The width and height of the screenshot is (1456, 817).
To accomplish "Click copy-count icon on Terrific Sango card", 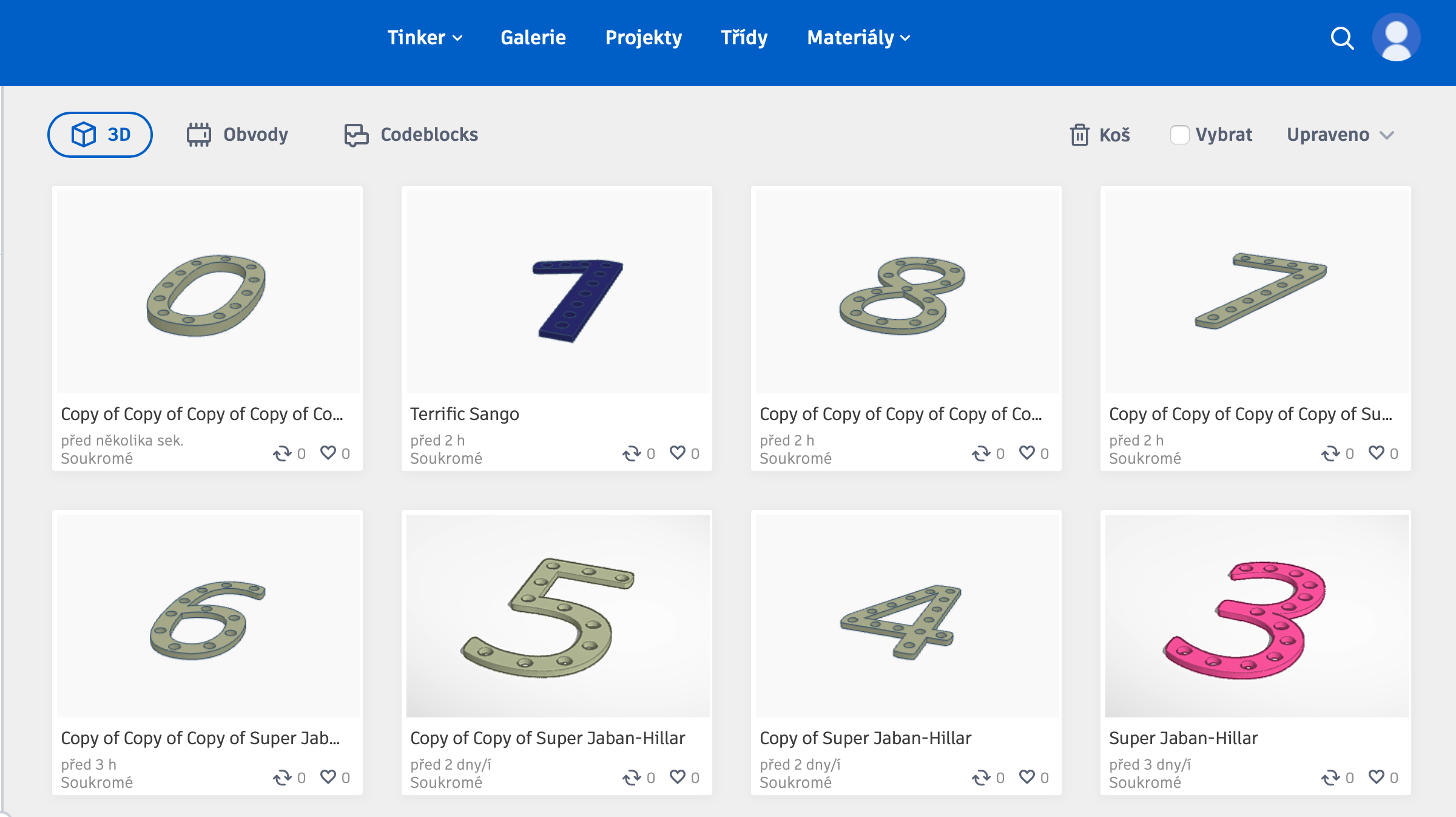I will pyautogui.click(x=632, y=453).
